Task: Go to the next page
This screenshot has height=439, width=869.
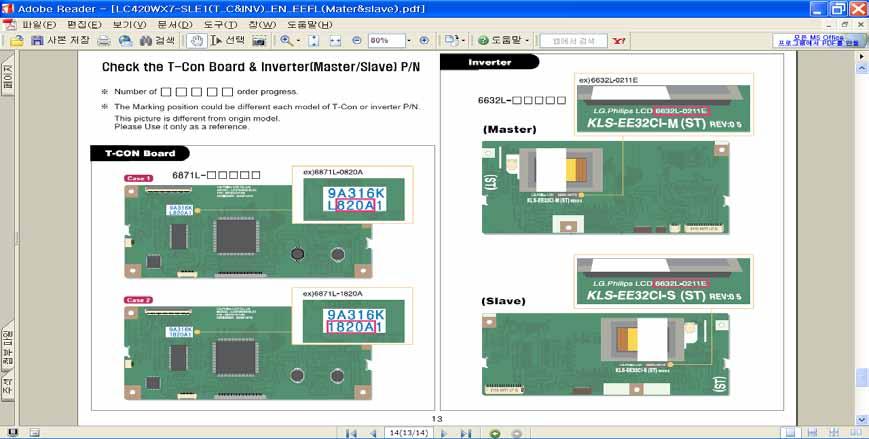Action: pos(443,433)
